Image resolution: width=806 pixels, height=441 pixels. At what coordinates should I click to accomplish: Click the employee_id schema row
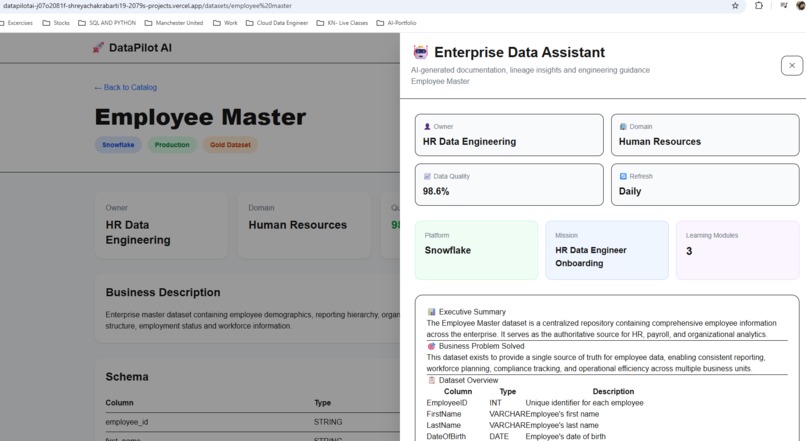click(252, 422)
